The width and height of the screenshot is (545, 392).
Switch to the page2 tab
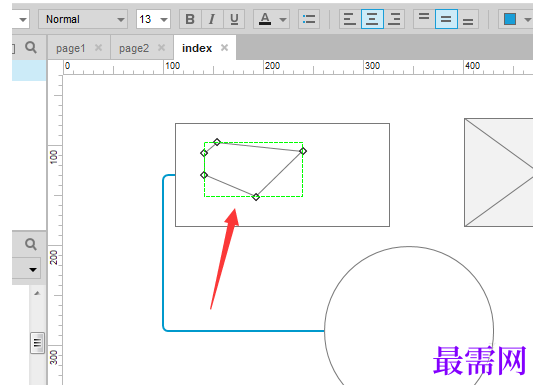click(134, 48)
